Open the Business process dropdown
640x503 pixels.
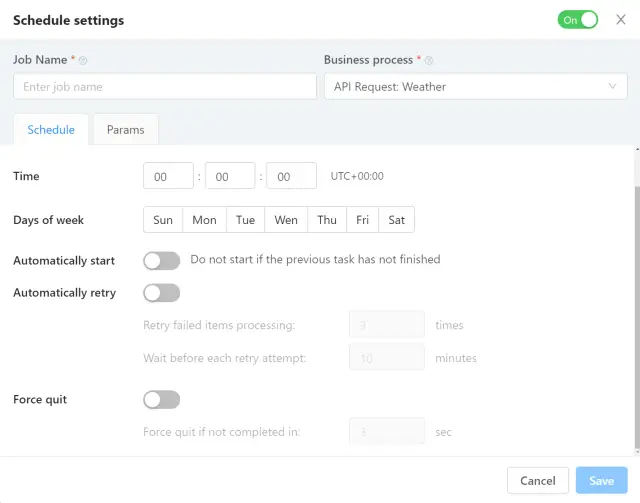click(475, 87)
